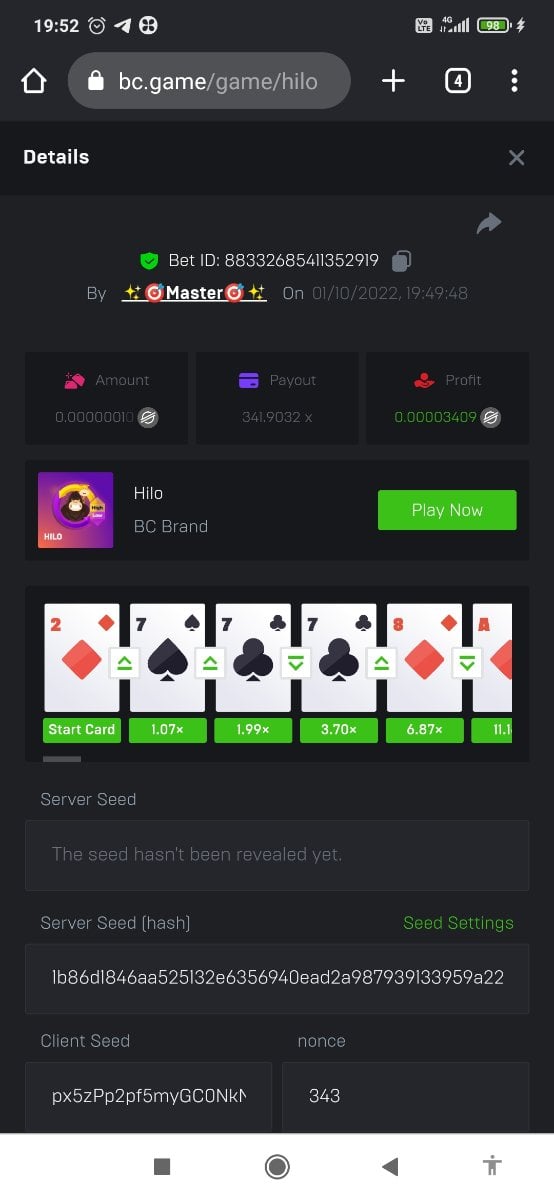Tap the green verified shield icon
Screen dimensions: 554x1200
149,261
